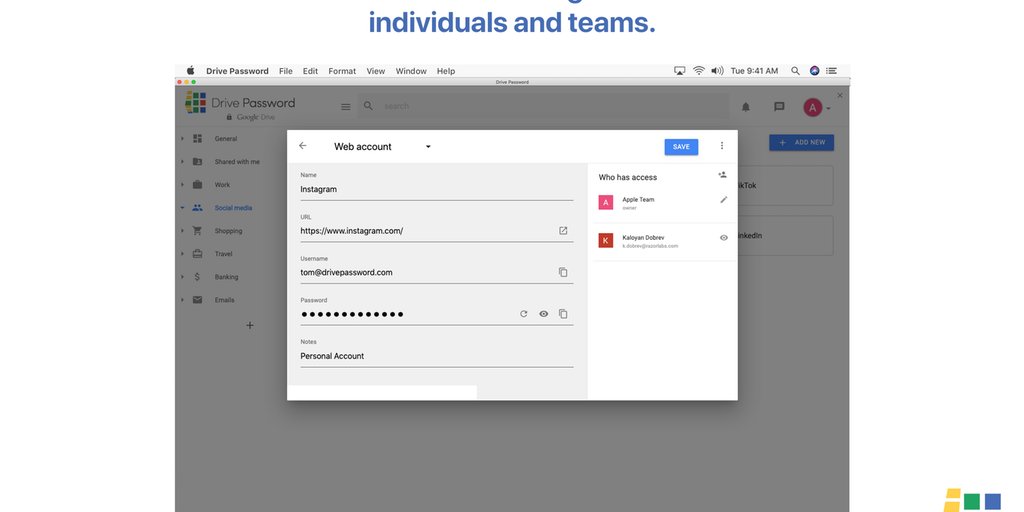
Task: Open the Drive Password app menu
Action: tap(237, 71)
